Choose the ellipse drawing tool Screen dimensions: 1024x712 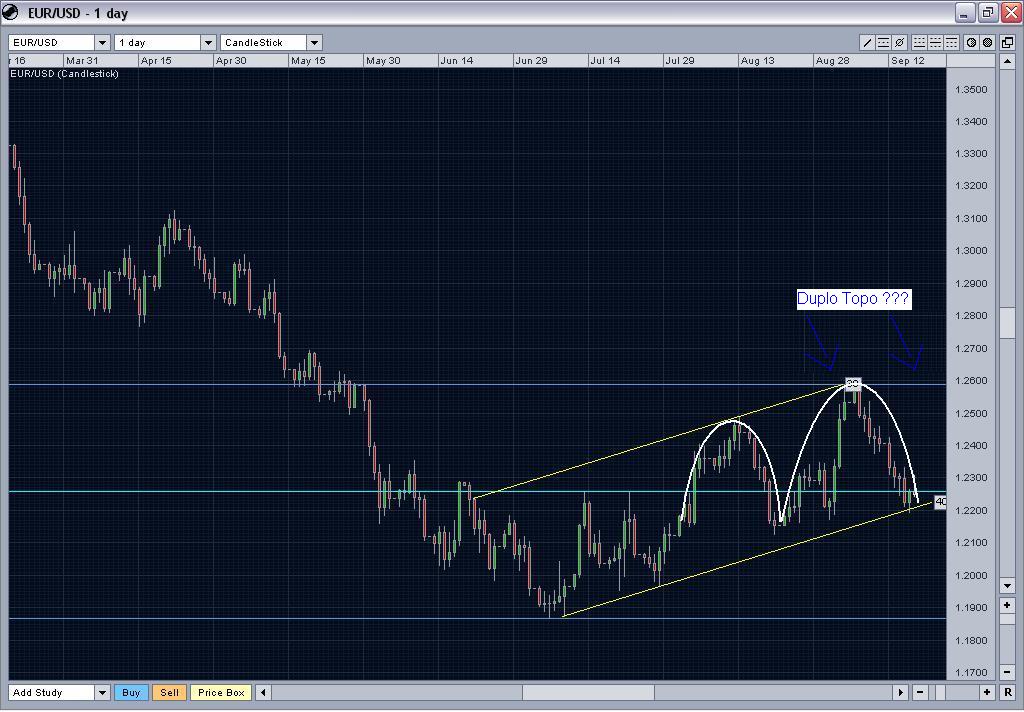click(x=898, y=42)
